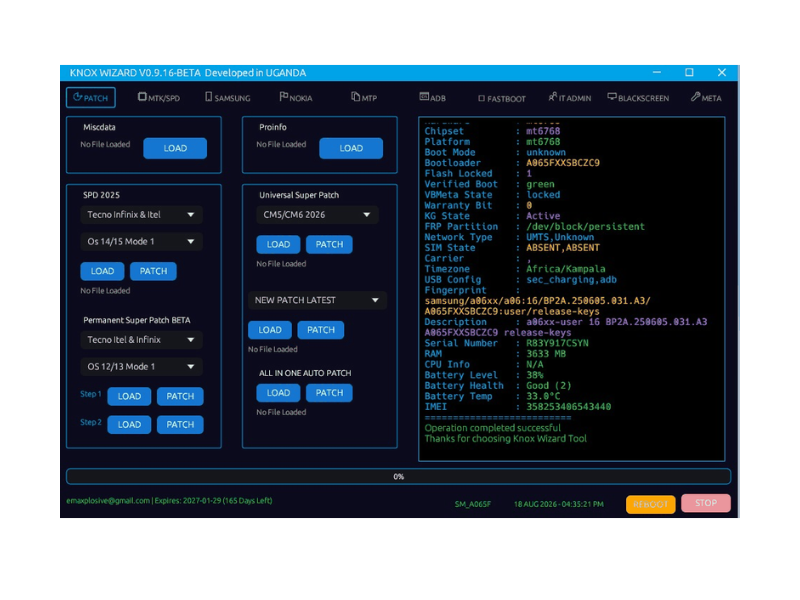
Task: Switch to the BLACKSCREEN tab
Action: click(x=638, y=97)
